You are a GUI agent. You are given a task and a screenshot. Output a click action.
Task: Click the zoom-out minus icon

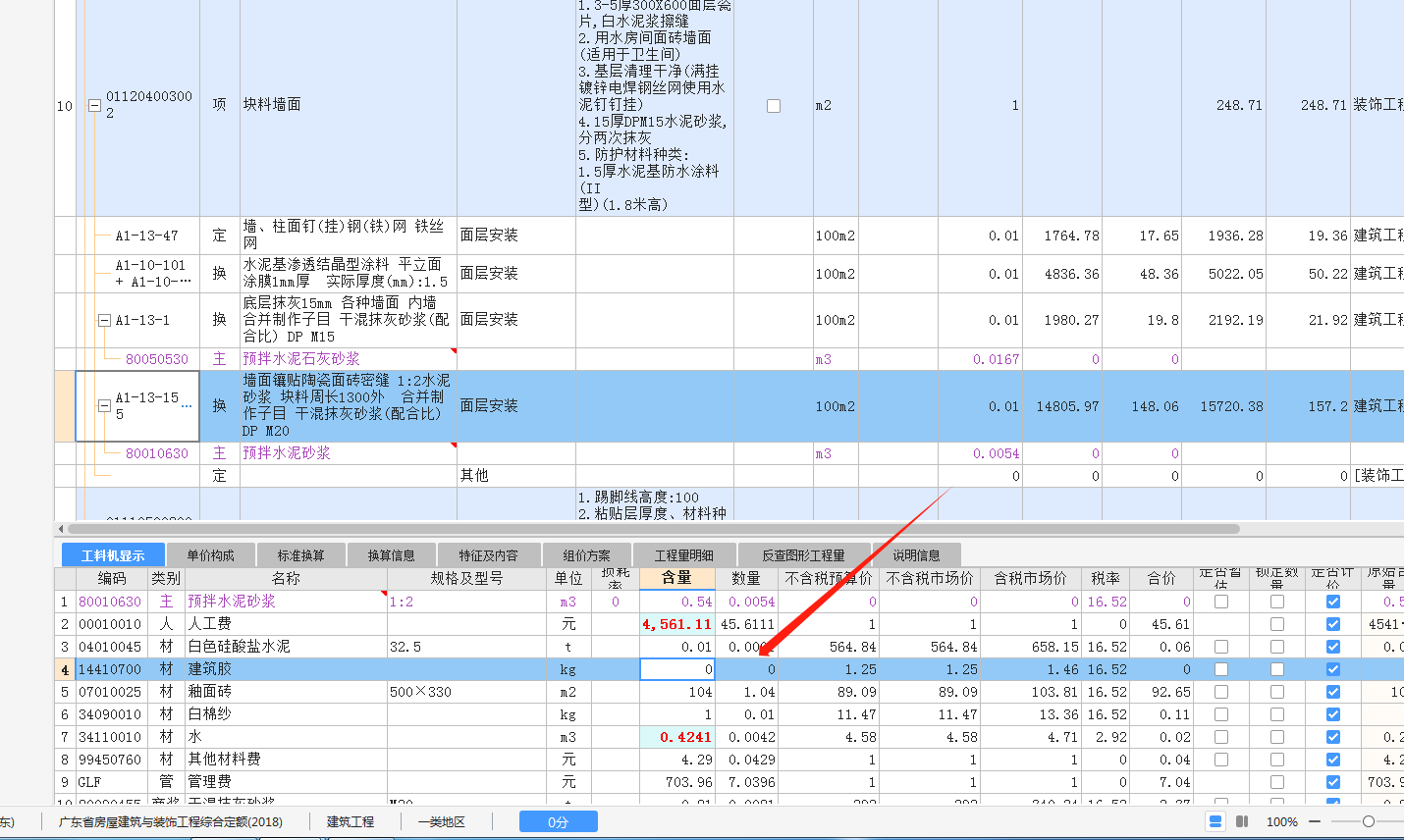click(1316, 821)
